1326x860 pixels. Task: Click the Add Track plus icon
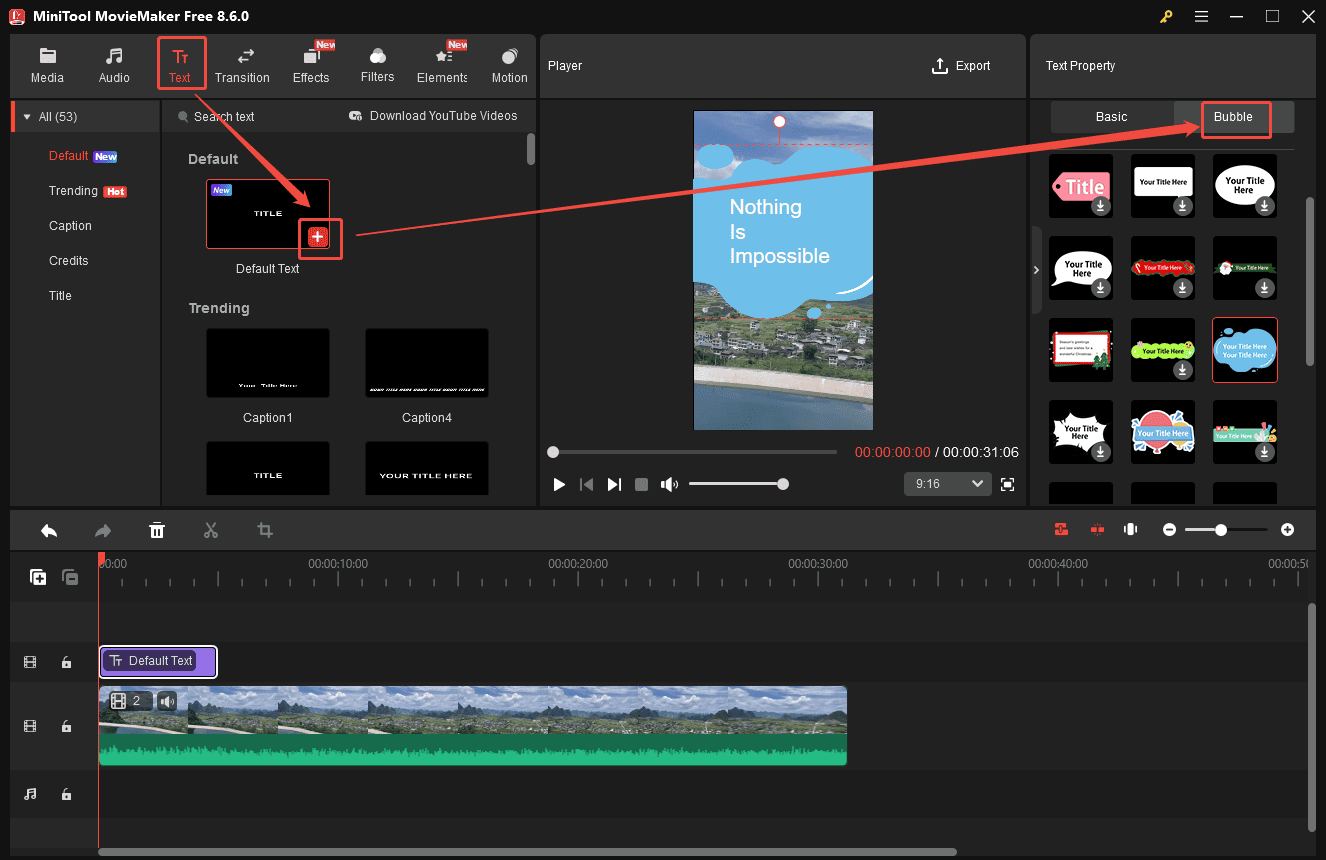[37, 577]
